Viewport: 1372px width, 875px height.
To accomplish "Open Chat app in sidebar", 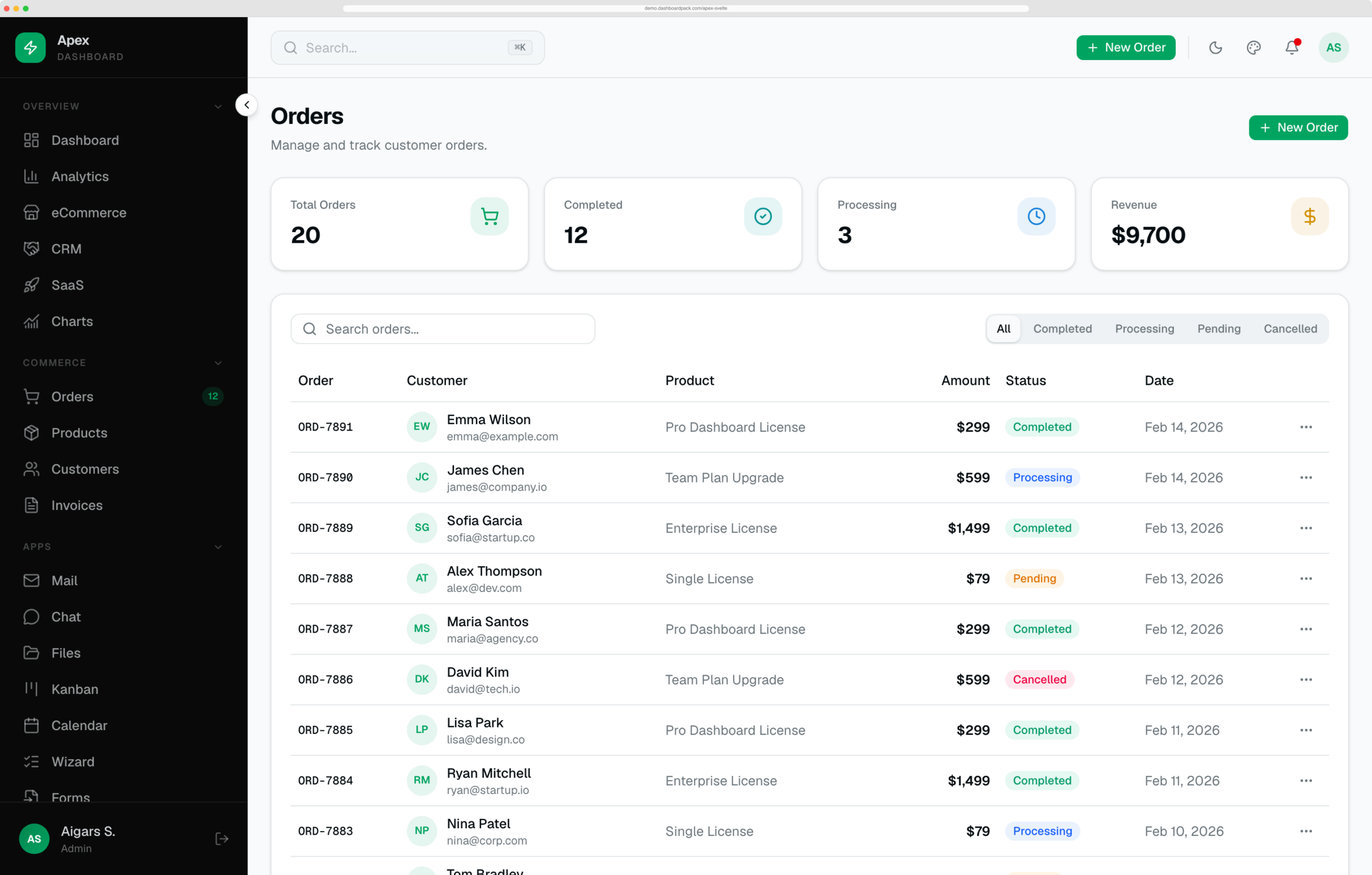I will coord(124,617).
